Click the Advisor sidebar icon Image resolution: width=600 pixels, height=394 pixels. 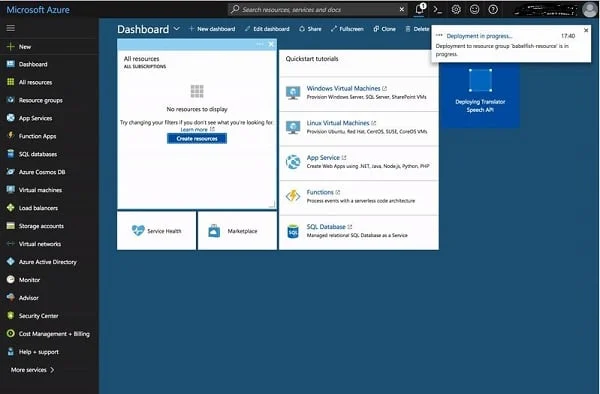(x=11, y=298)
